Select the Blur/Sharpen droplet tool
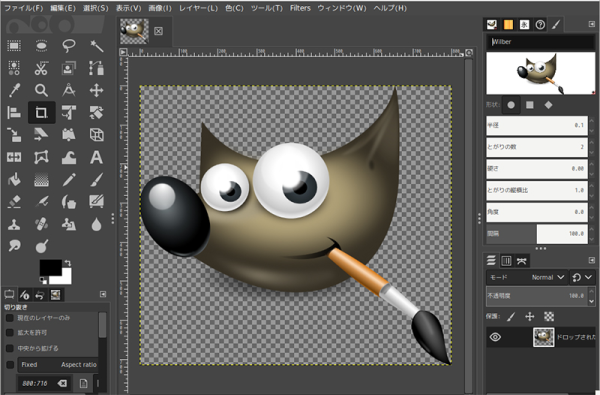 pyautogui.click(x=96, y=224)
